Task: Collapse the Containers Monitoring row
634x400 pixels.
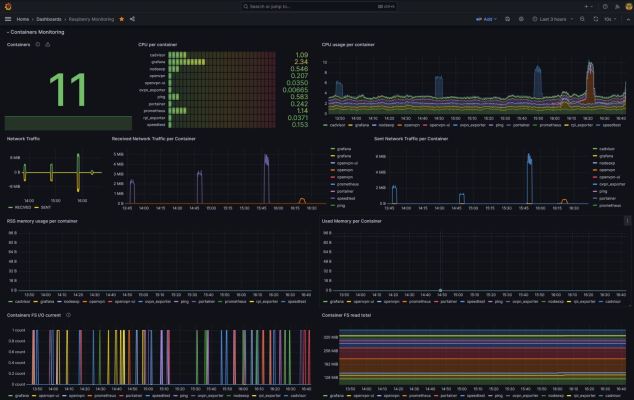Action: click(35, 32)
